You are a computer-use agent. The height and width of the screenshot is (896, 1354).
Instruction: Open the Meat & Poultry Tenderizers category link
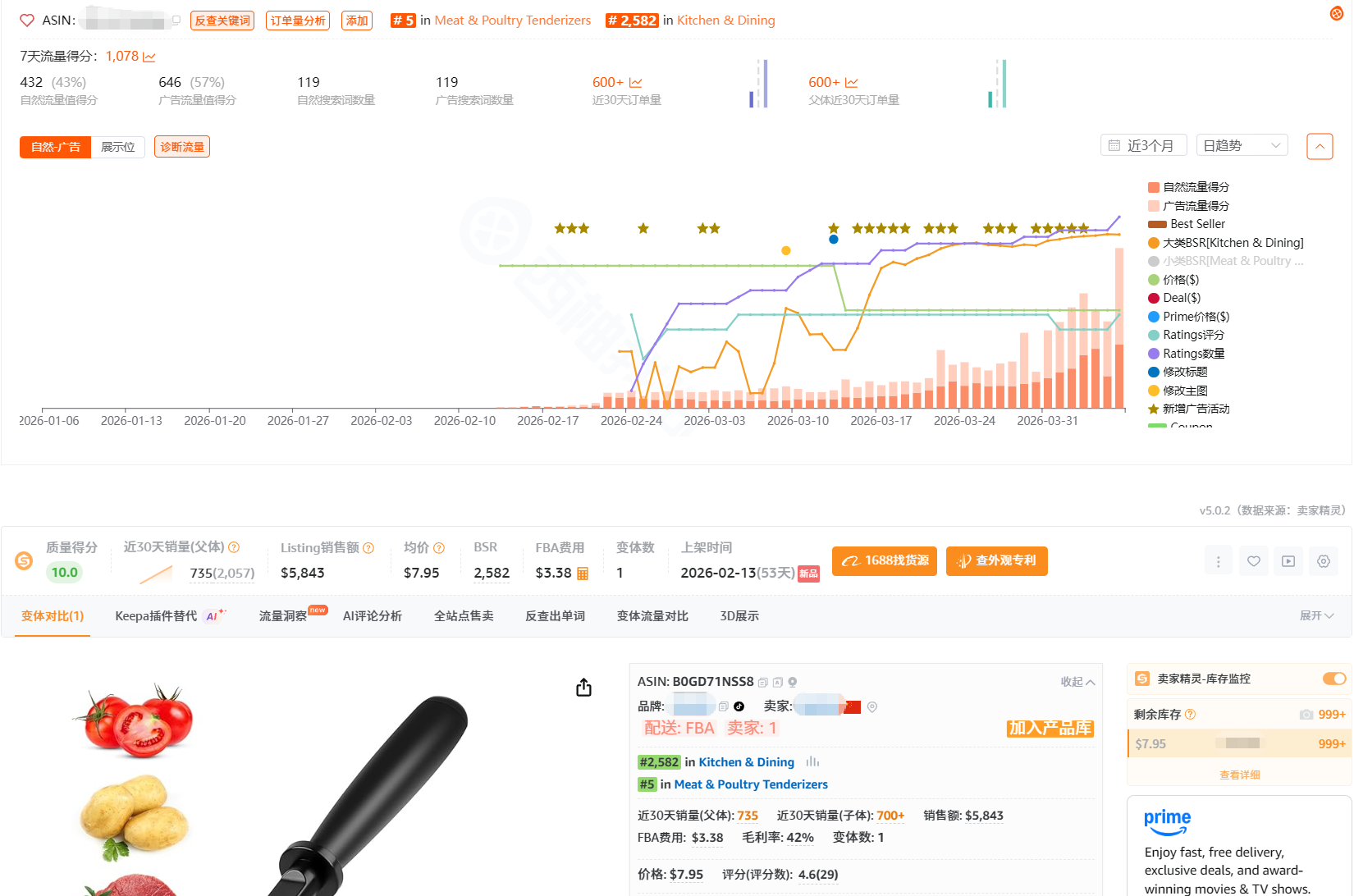click(513, 21)
